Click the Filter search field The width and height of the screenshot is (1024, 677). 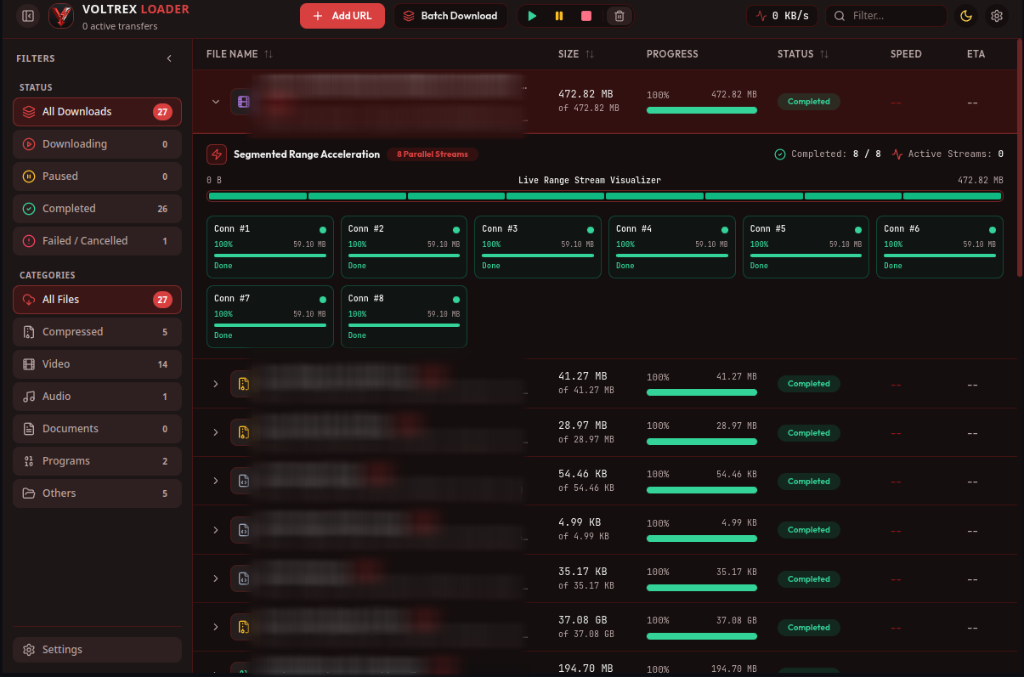(886, 16)
